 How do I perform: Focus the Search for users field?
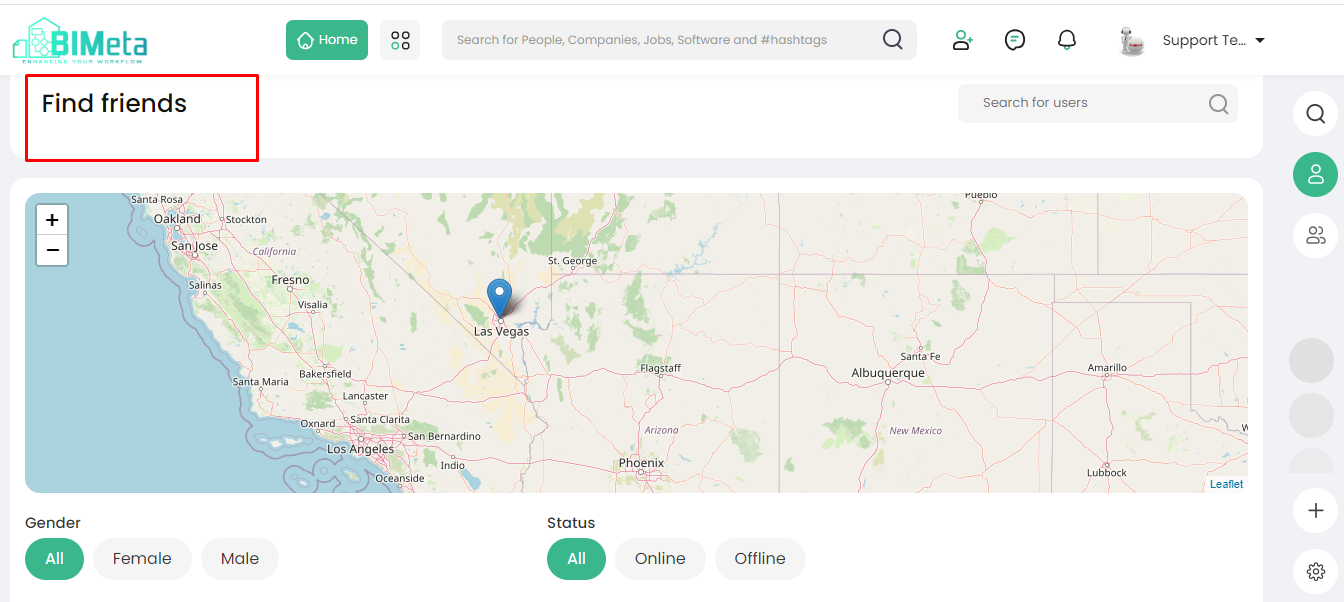pyautogui.click(x=1097, y=103)
